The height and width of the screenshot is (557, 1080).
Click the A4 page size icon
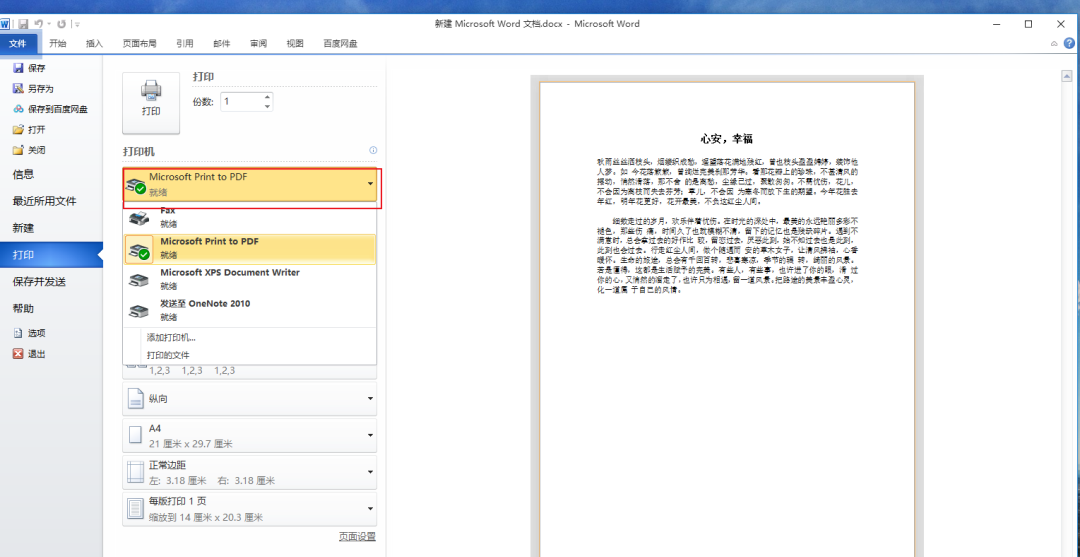(135, 435)
